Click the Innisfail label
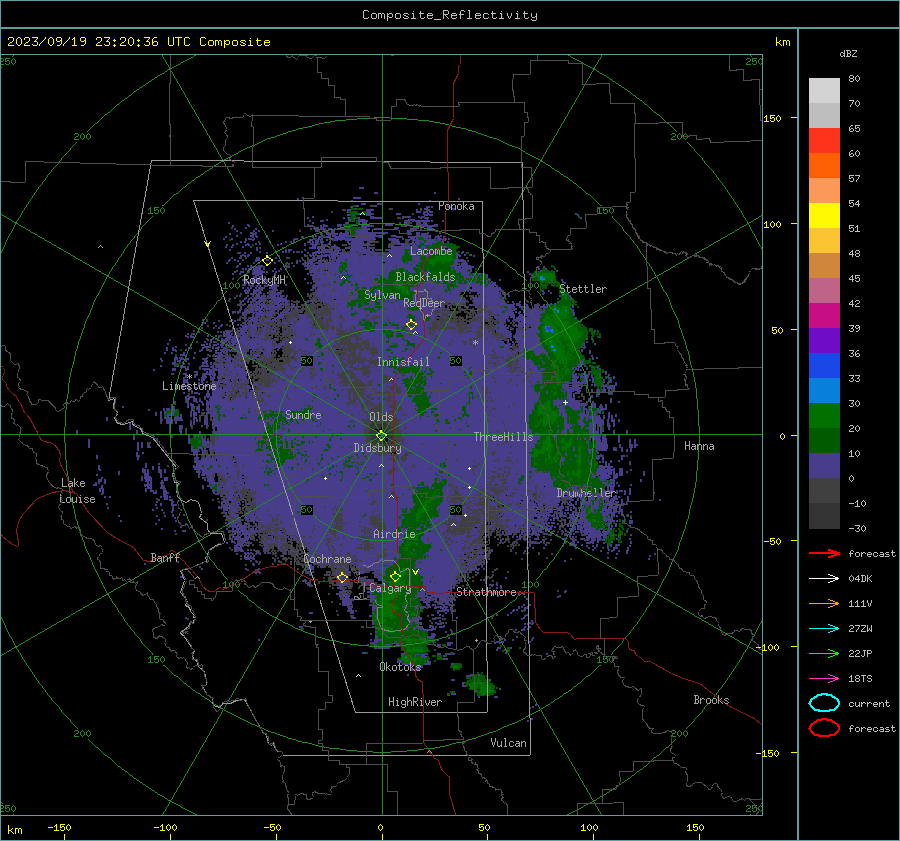This screenshot has width=900, height=841. coord(403,362)
